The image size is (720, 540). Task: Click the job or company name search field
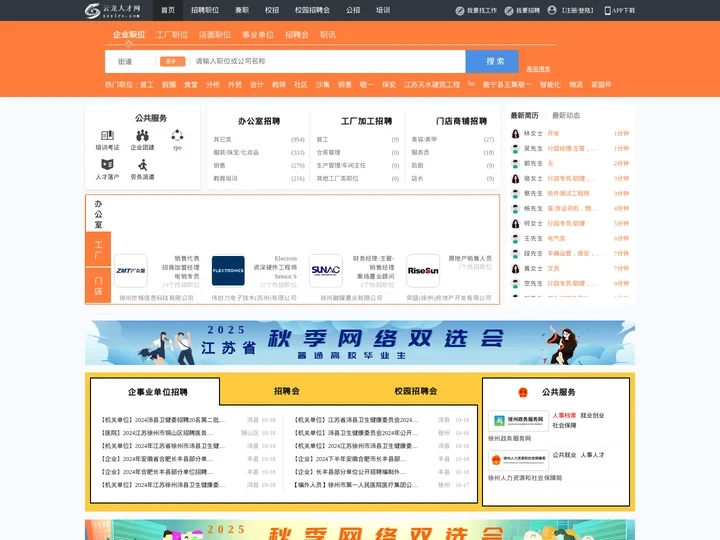click(x=328, y=61)
